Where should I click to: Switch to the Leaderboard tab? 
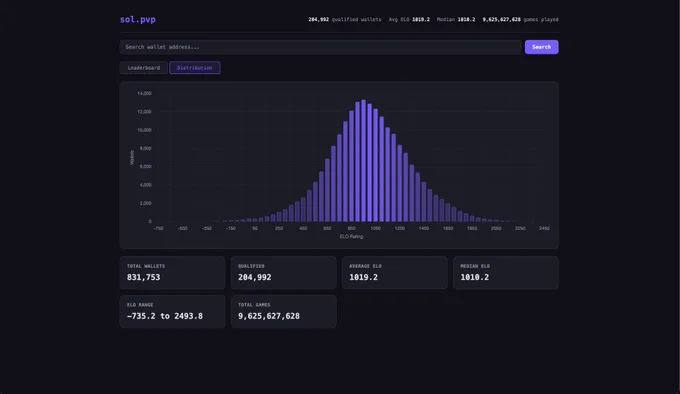(x=144, y=68)
